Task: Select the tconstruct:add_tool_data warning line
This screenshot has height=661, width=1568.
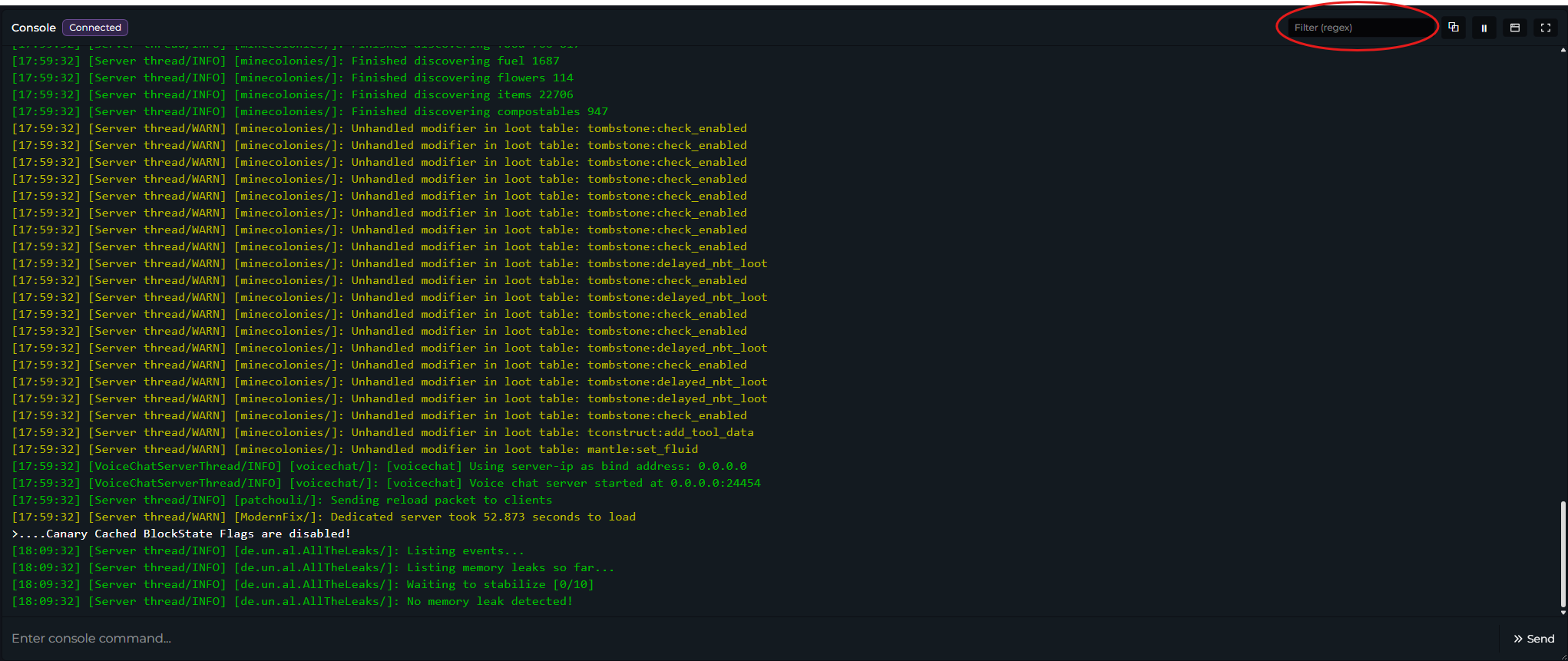Action: (382, 432)
